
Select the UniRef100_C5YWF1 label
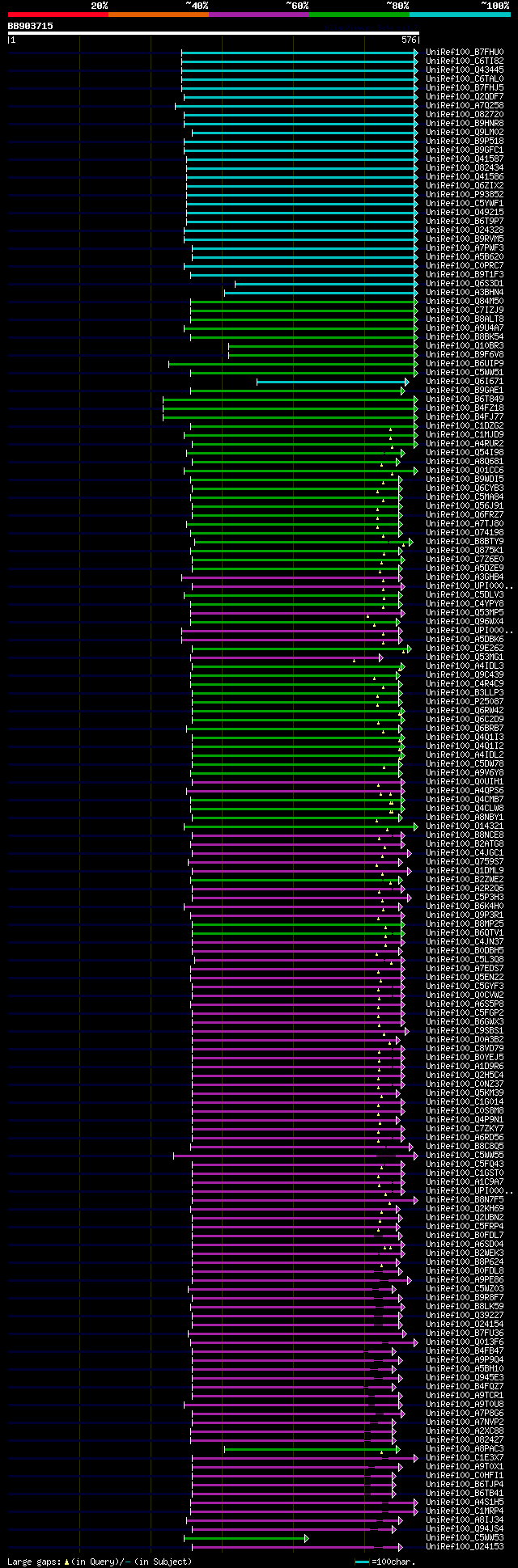coord(465,204)
